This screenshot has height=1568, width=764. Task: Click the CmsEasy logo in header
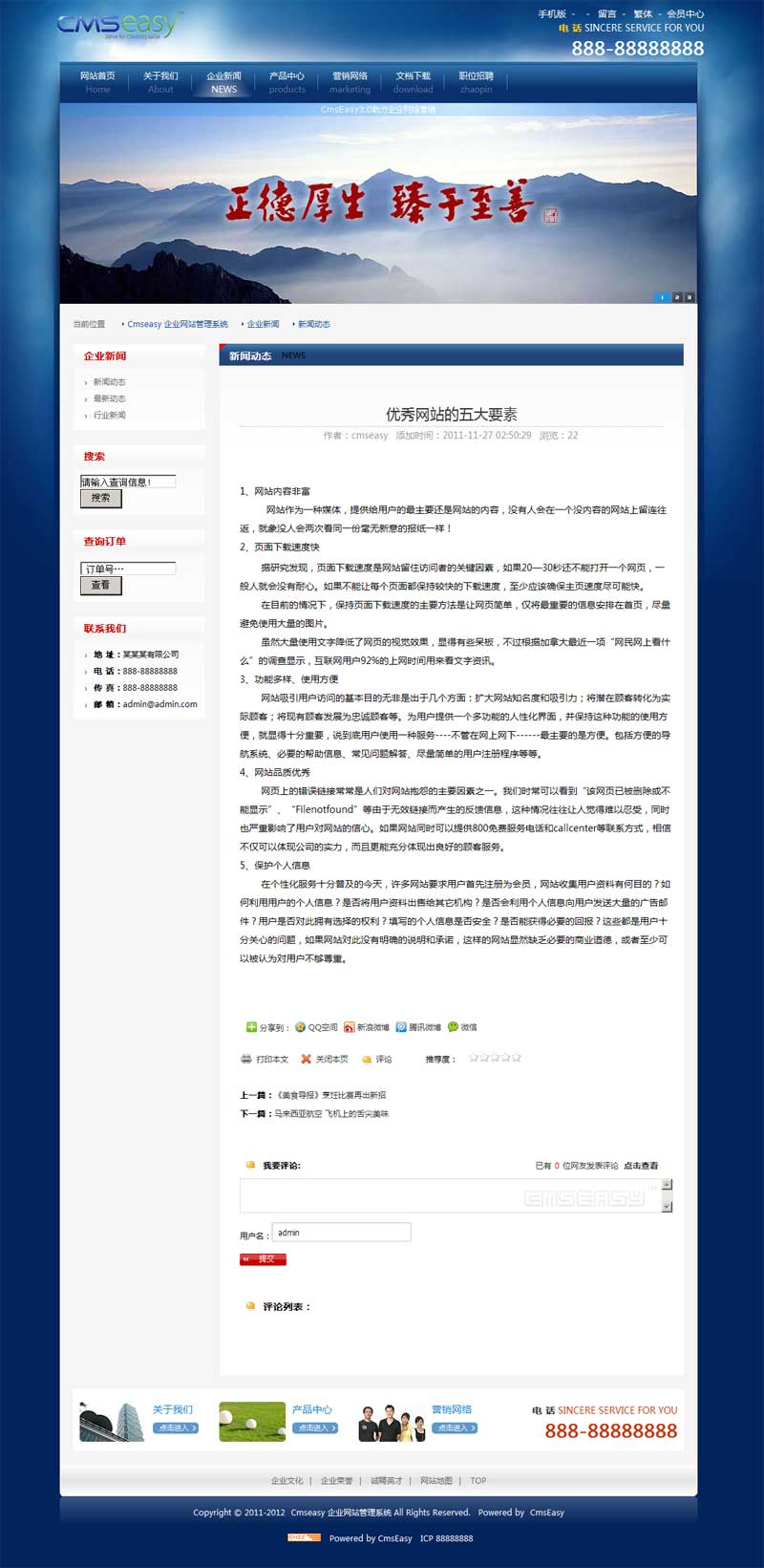(x=118, y=26)
